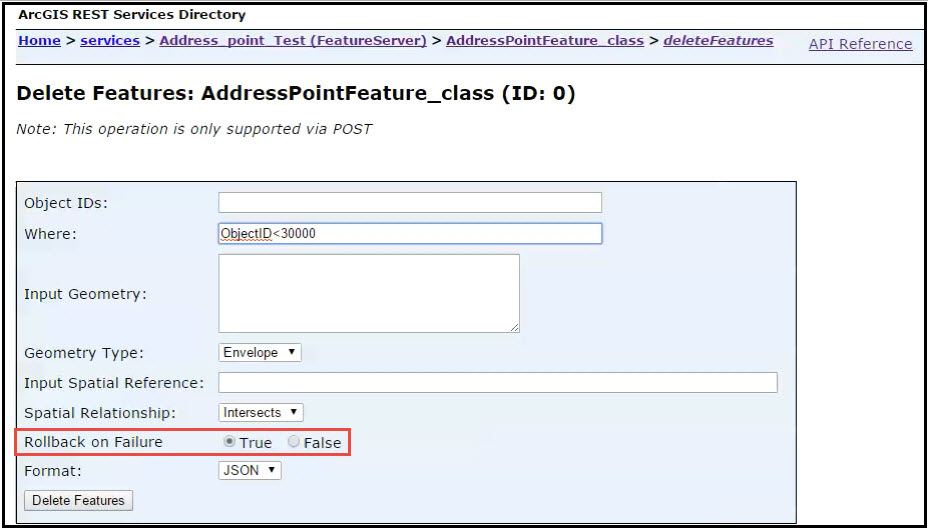Select False for Rollback on Failure
928x530 pixels.
click(294, 442)
